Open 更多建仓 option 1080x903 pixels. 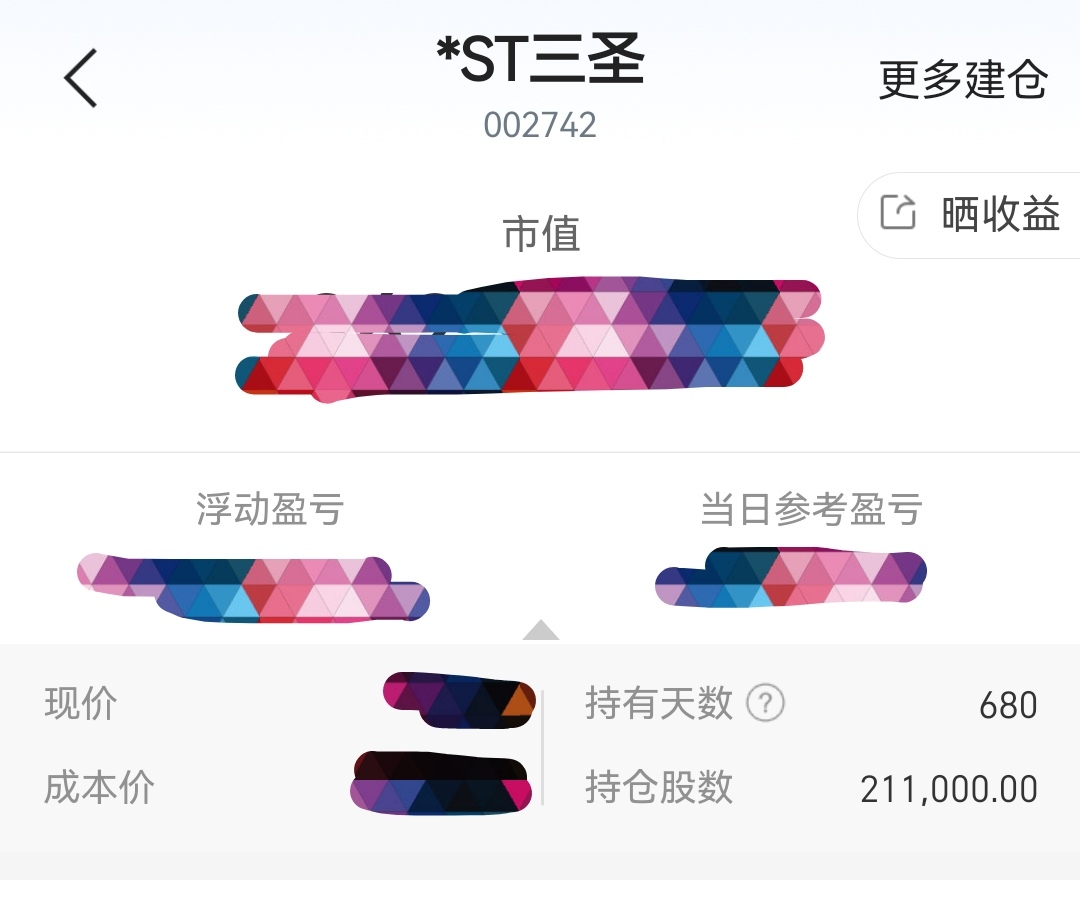pyautogui.click(x=963, y=79)
